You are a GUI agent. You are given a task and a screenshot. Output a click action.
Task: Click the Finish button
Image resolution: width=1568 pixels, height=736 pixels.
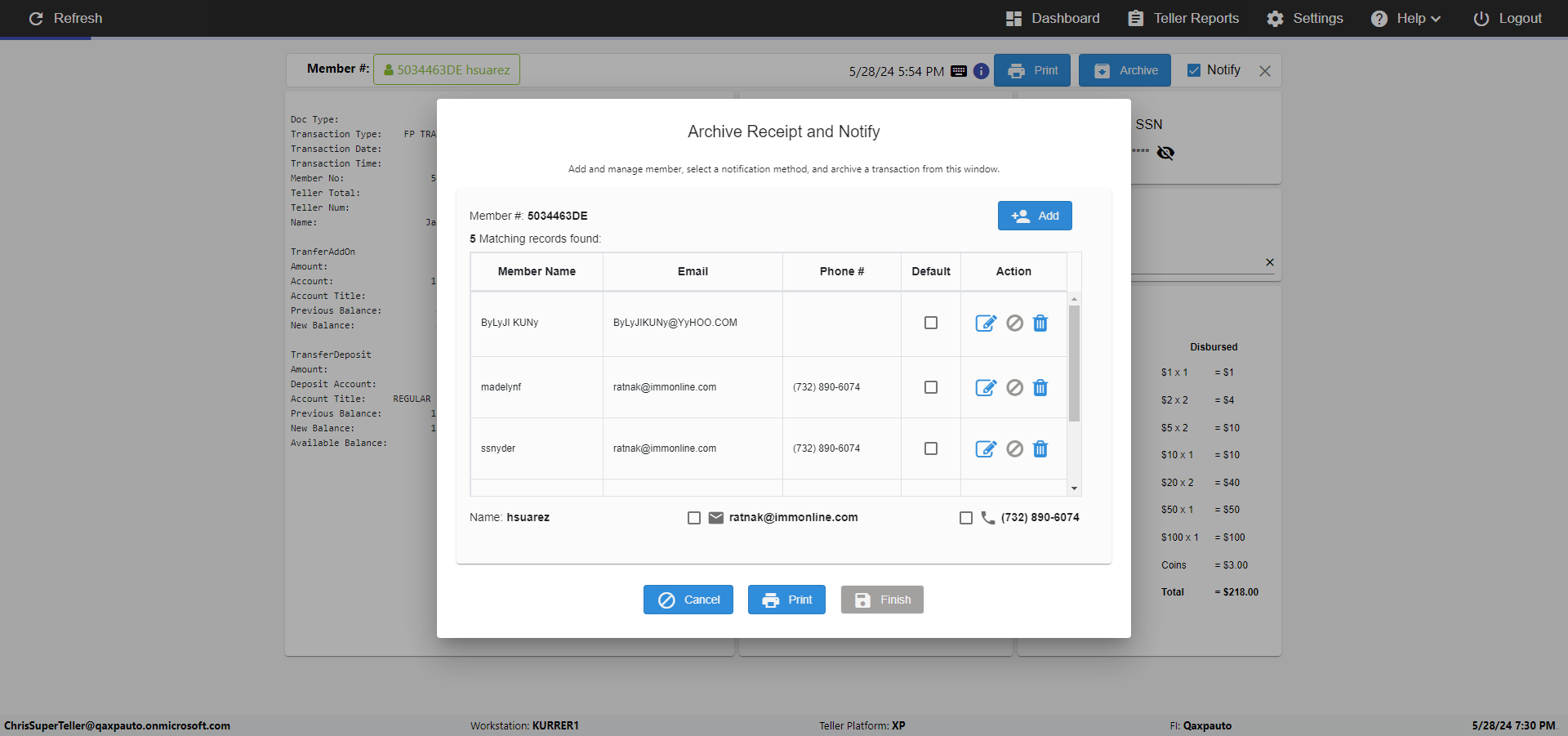(882, 600)
